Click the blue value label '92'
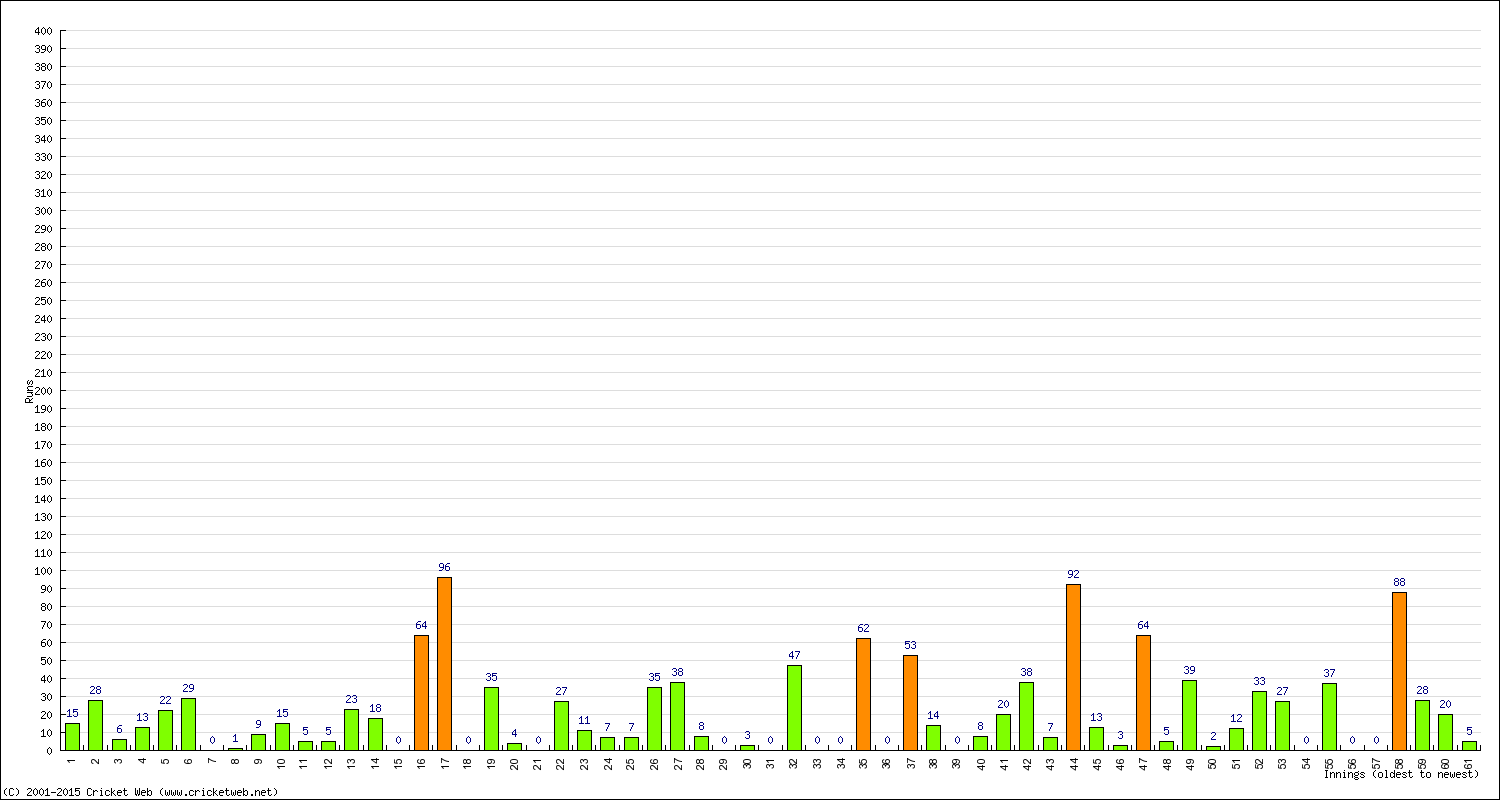The height and width of the screenshot is (800, 1500). [x=1073, y=574]
